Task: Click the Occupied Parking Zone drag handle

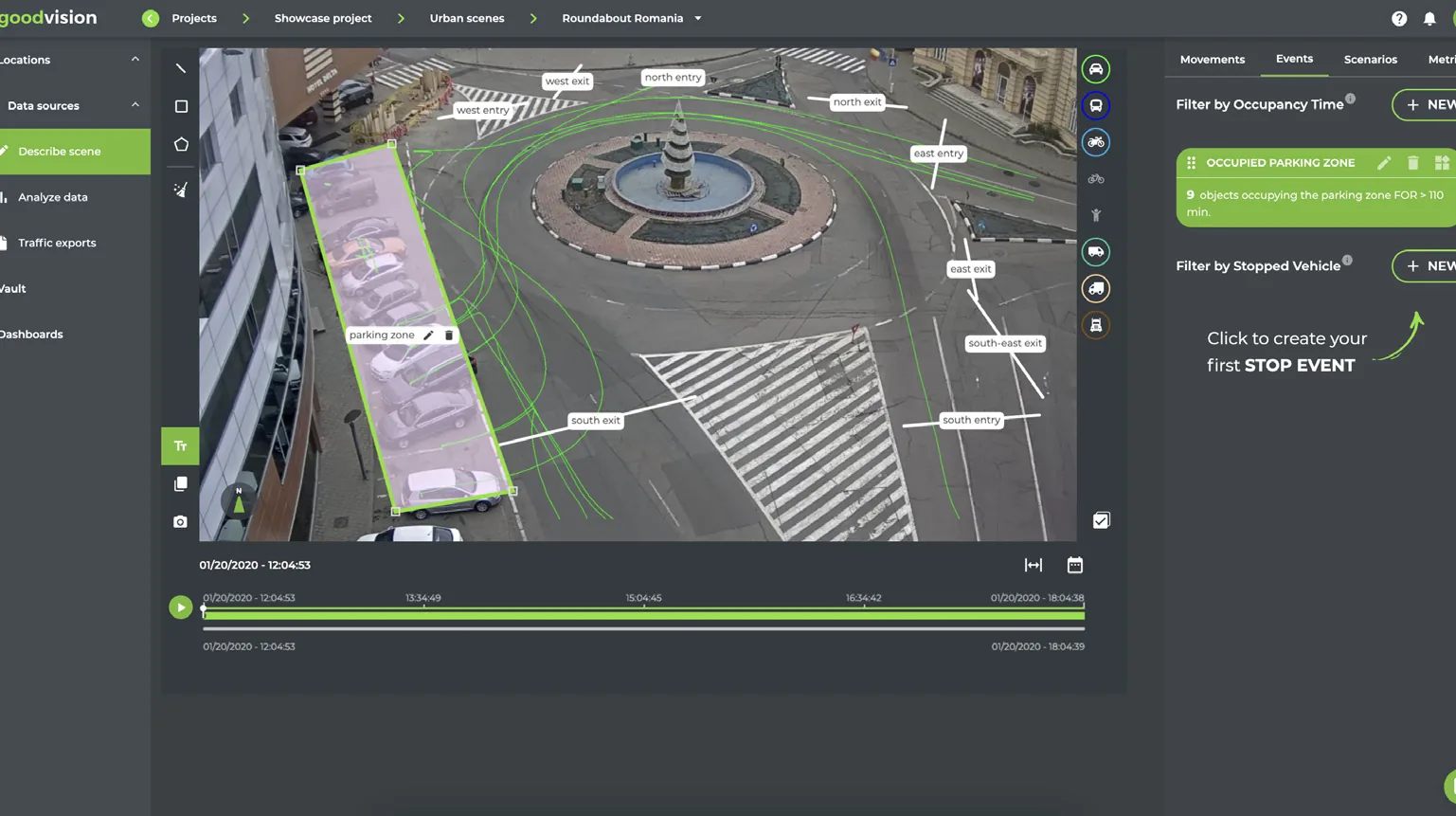Action: (x=1192, y=163)
